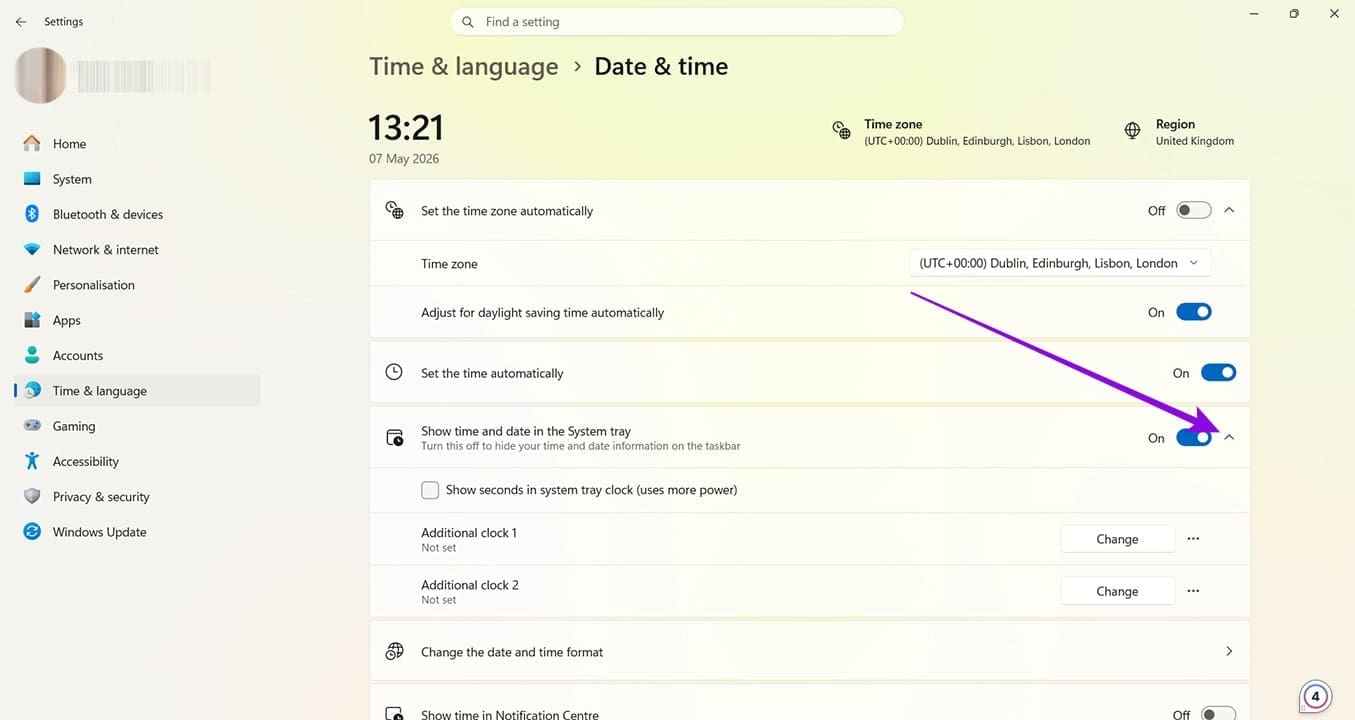Click the Windows Update sync icon
The image size is (1355, 720).
tap(32, 532)
